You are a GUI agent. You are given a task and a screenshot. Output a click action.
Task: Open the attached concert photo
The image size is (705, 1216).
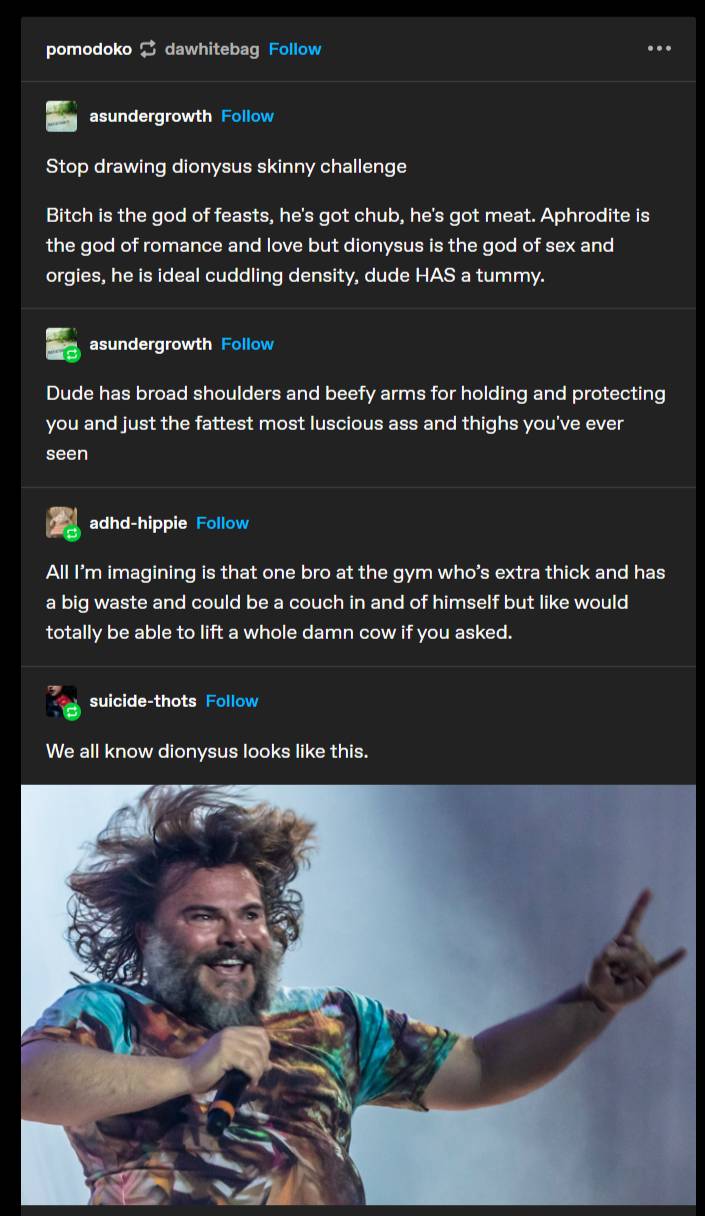(x=358, y=995)
